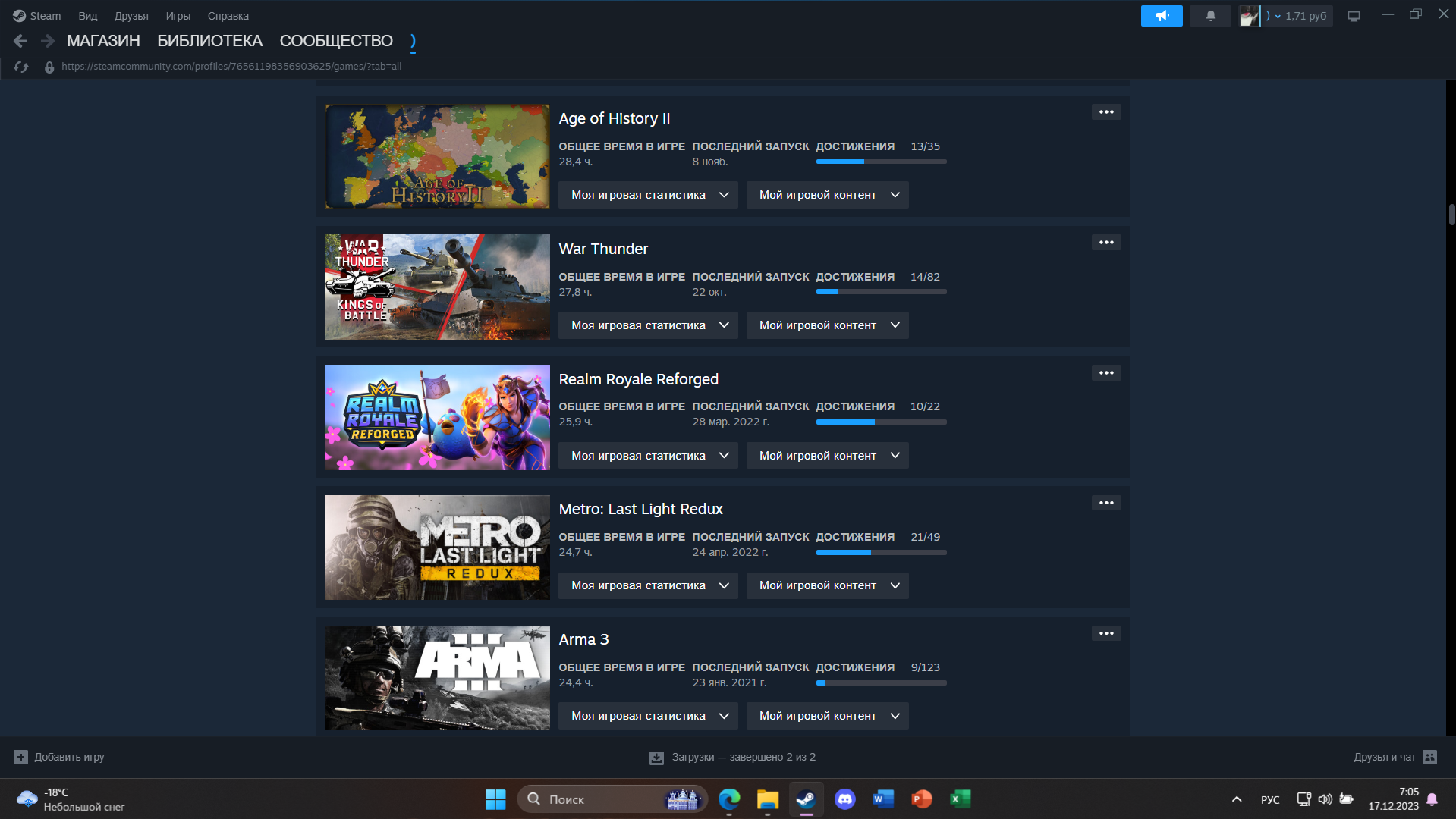Open the account wallet dropdown showing 1,71 руб
Viewport: 1456px width, 819px height.
[1297, 16]
